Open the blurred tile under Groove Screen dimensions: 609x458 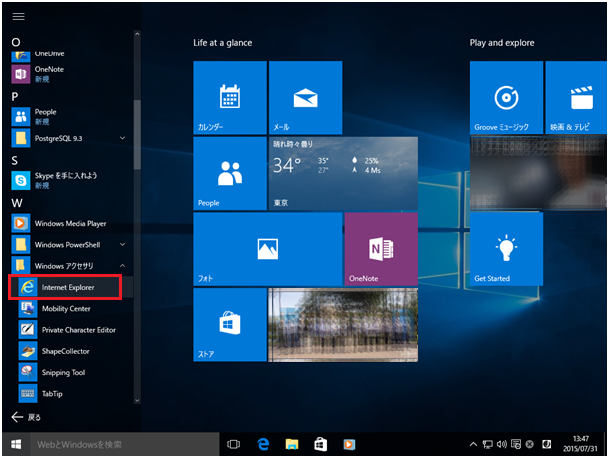click(538, 173)
